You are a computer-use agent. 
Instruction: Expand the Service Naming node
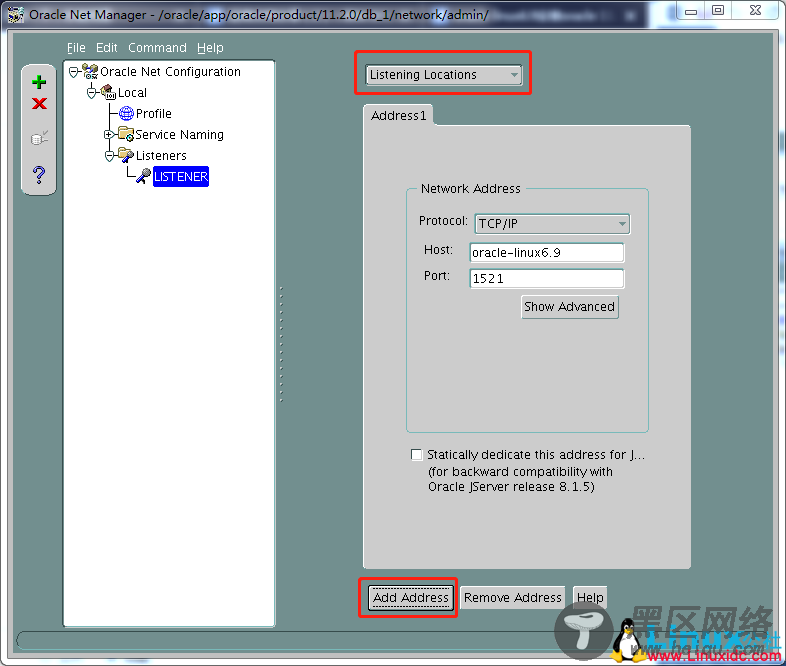[x=108, y=134]
